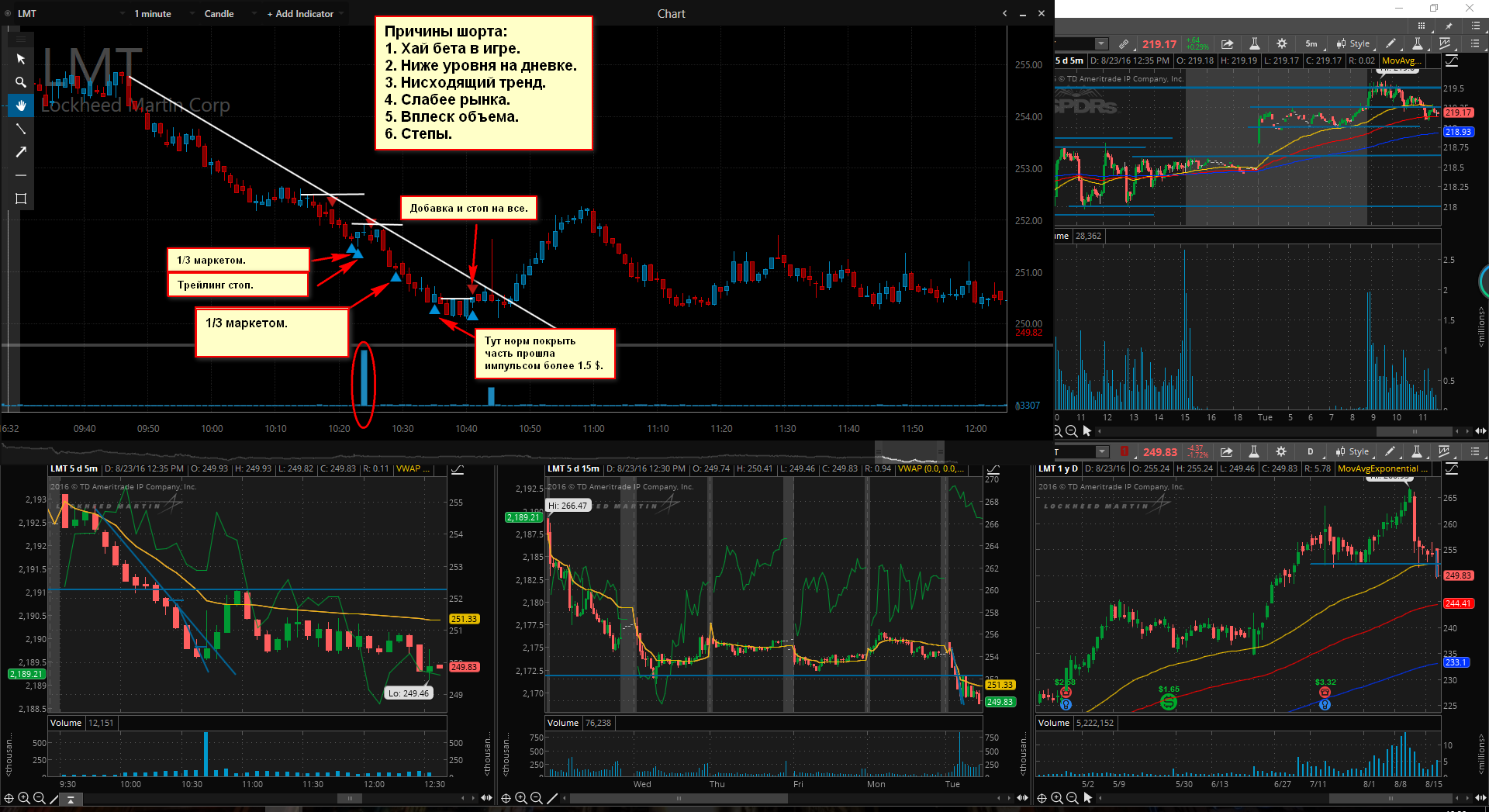Click pointer icon under top-right 5m chart
The image size is (1489, 812).
pyautogui.click(x=1087, y=431)
